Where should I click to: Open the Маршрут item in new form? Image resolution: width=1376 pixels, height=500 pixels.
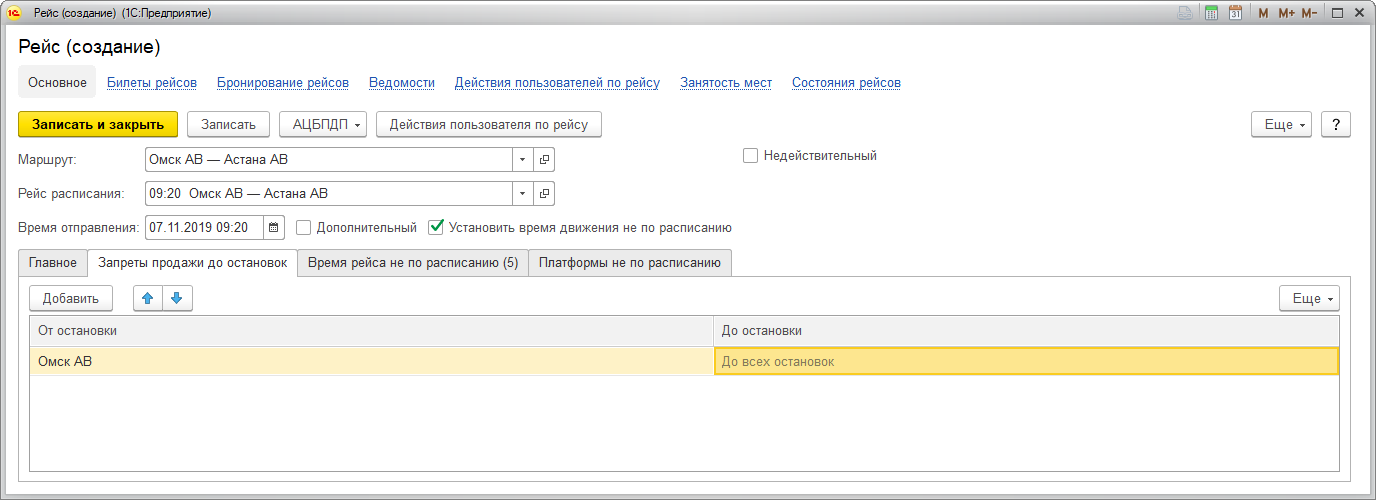click(x=545, y=159)
